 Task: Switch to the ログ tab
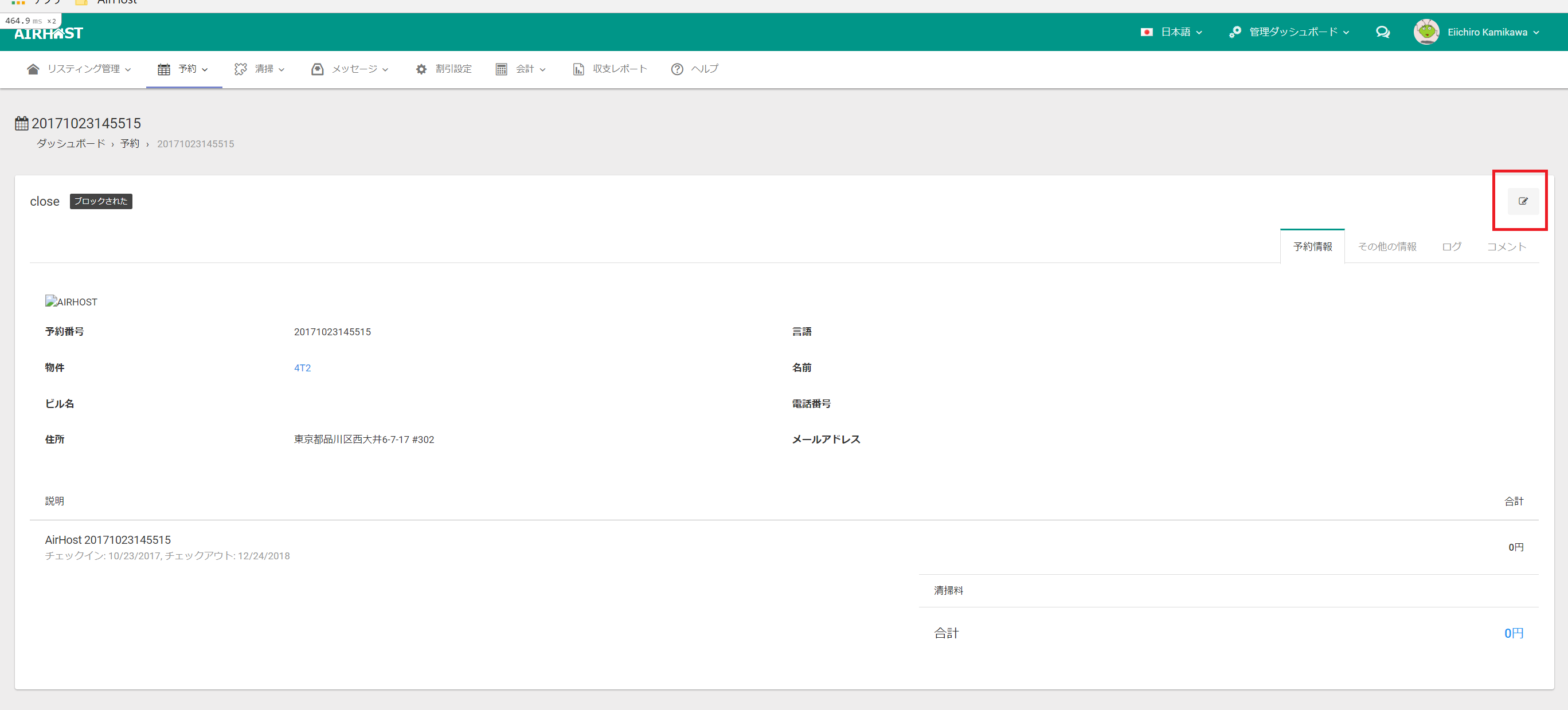pyautogui.click(x=1451, y=246)
